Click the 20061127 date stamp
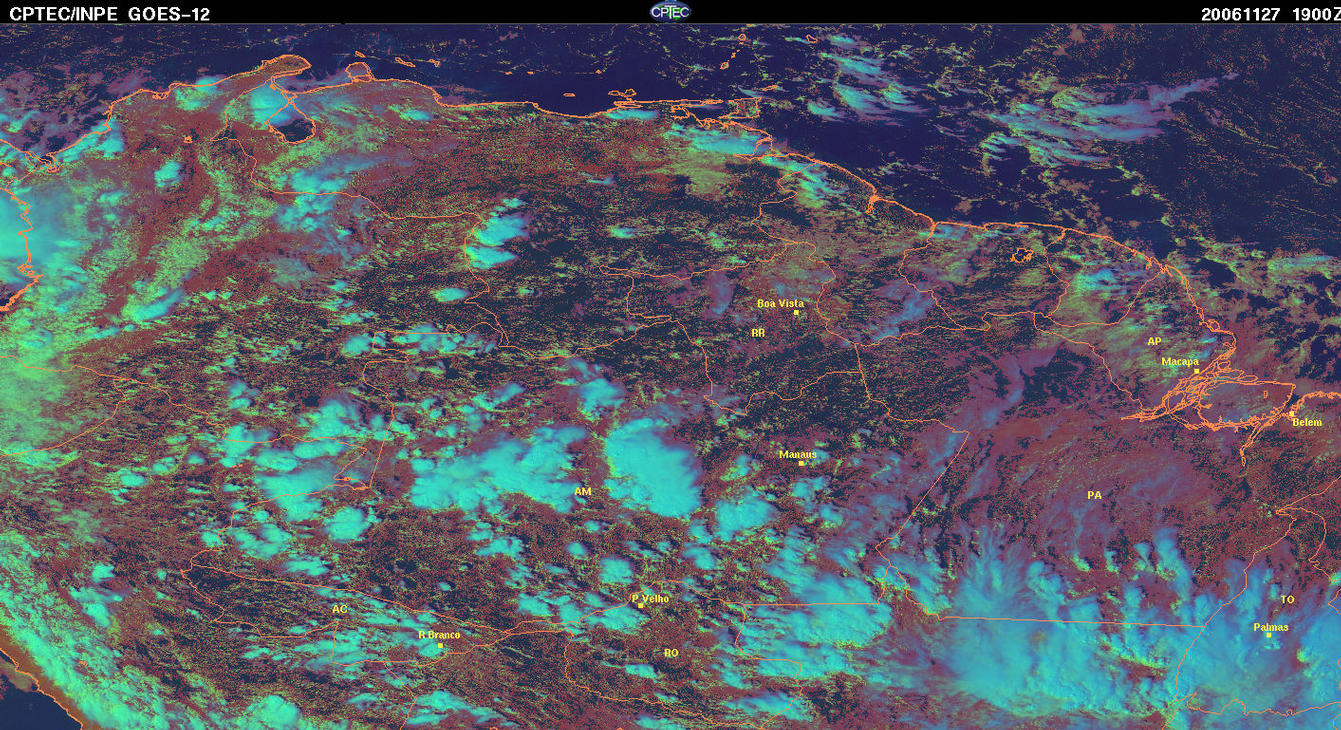The height and width of the screenshot is (730, 1341). (x=1241, y=14)
